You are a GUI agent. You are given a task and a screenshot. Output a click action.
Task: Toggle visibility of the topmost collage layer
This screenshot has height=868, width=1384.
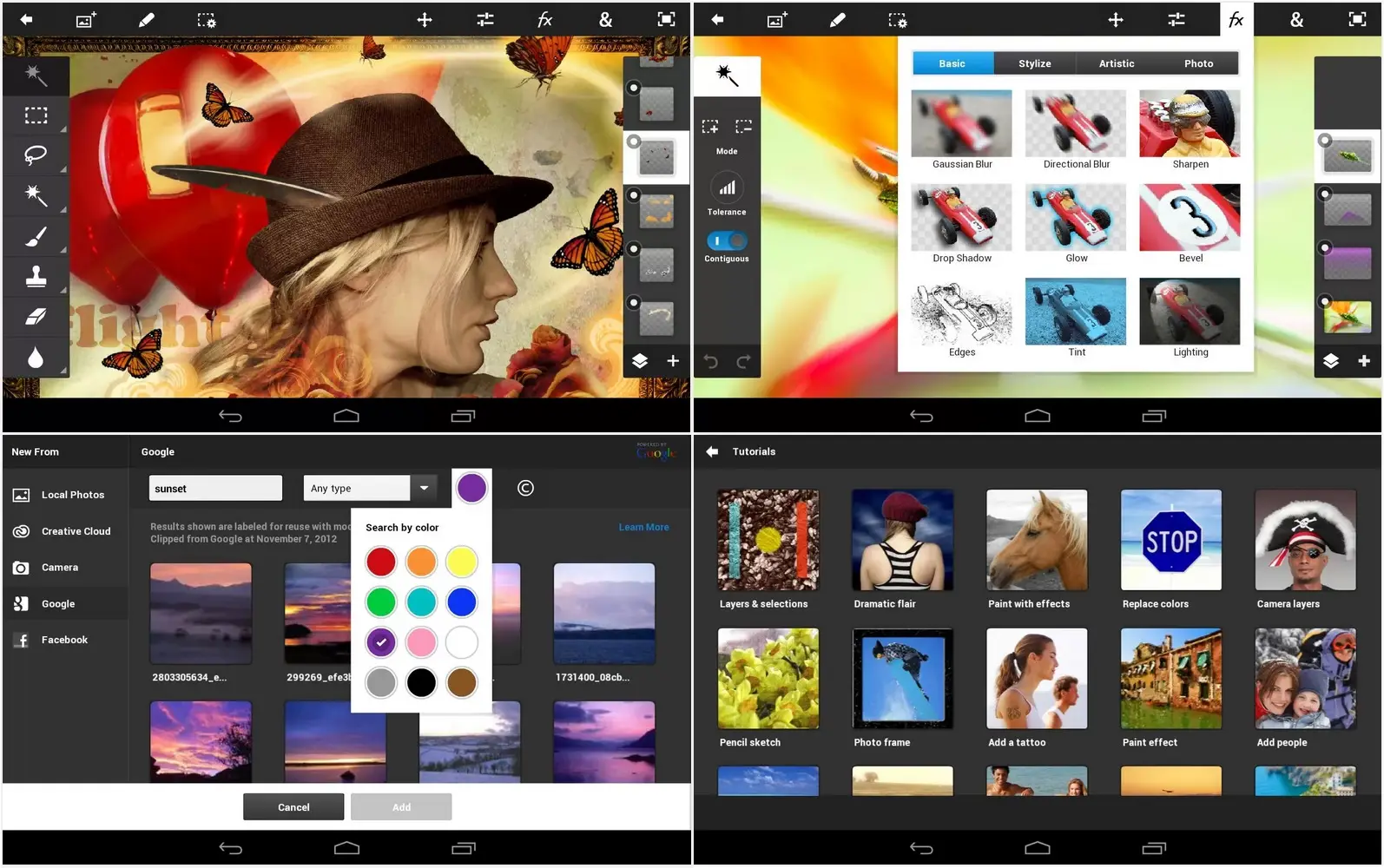[634, 88]
